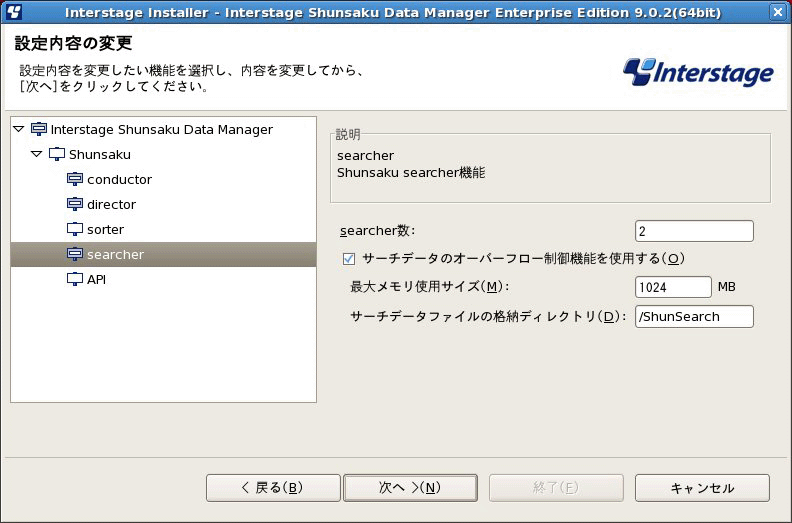Click the installer window menu icon in title bar
The image size is (792, 523).
[14, 12]
